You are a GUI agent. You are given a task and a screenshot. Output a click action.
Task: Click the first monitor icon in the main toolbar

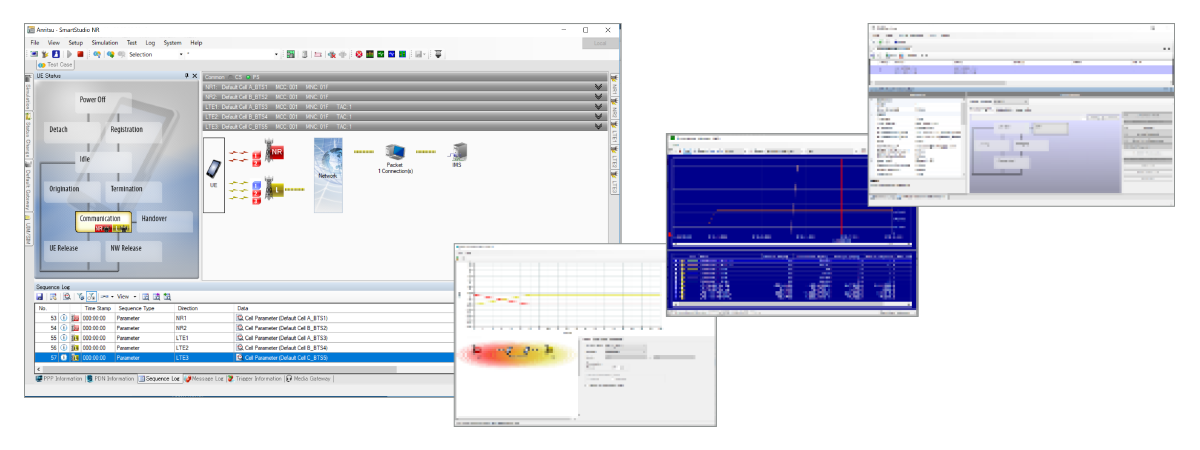[x=34, y=54]
